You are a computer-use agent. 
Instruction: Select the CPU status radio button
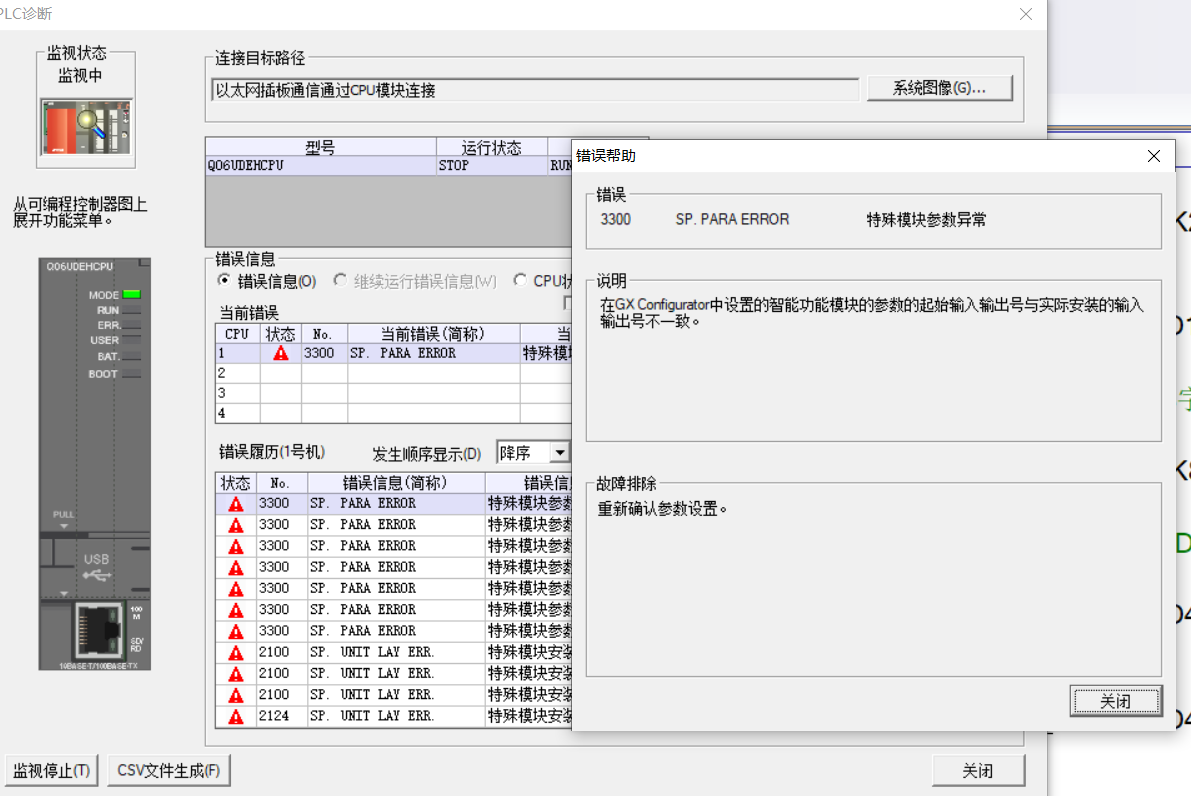[520, 281]
